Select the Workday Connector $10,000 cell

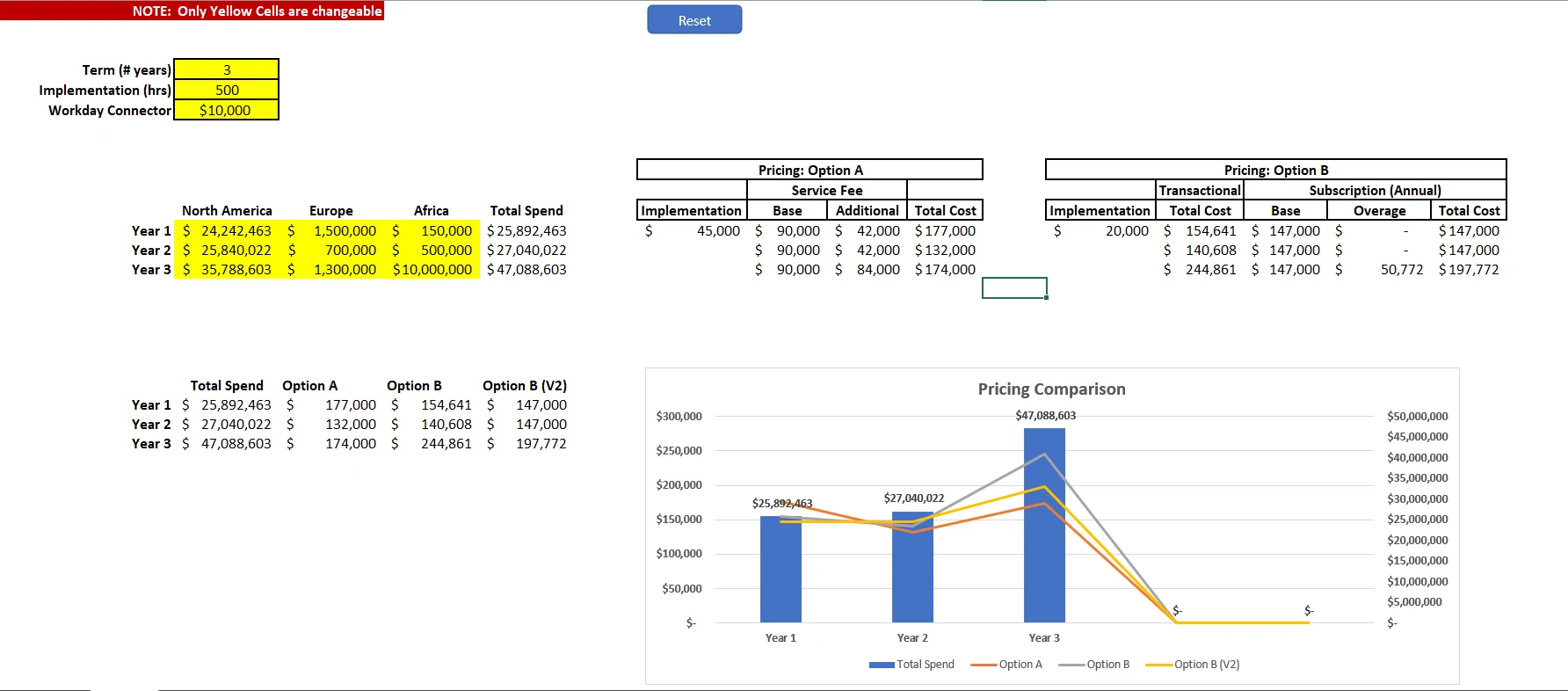coord(227,110)
